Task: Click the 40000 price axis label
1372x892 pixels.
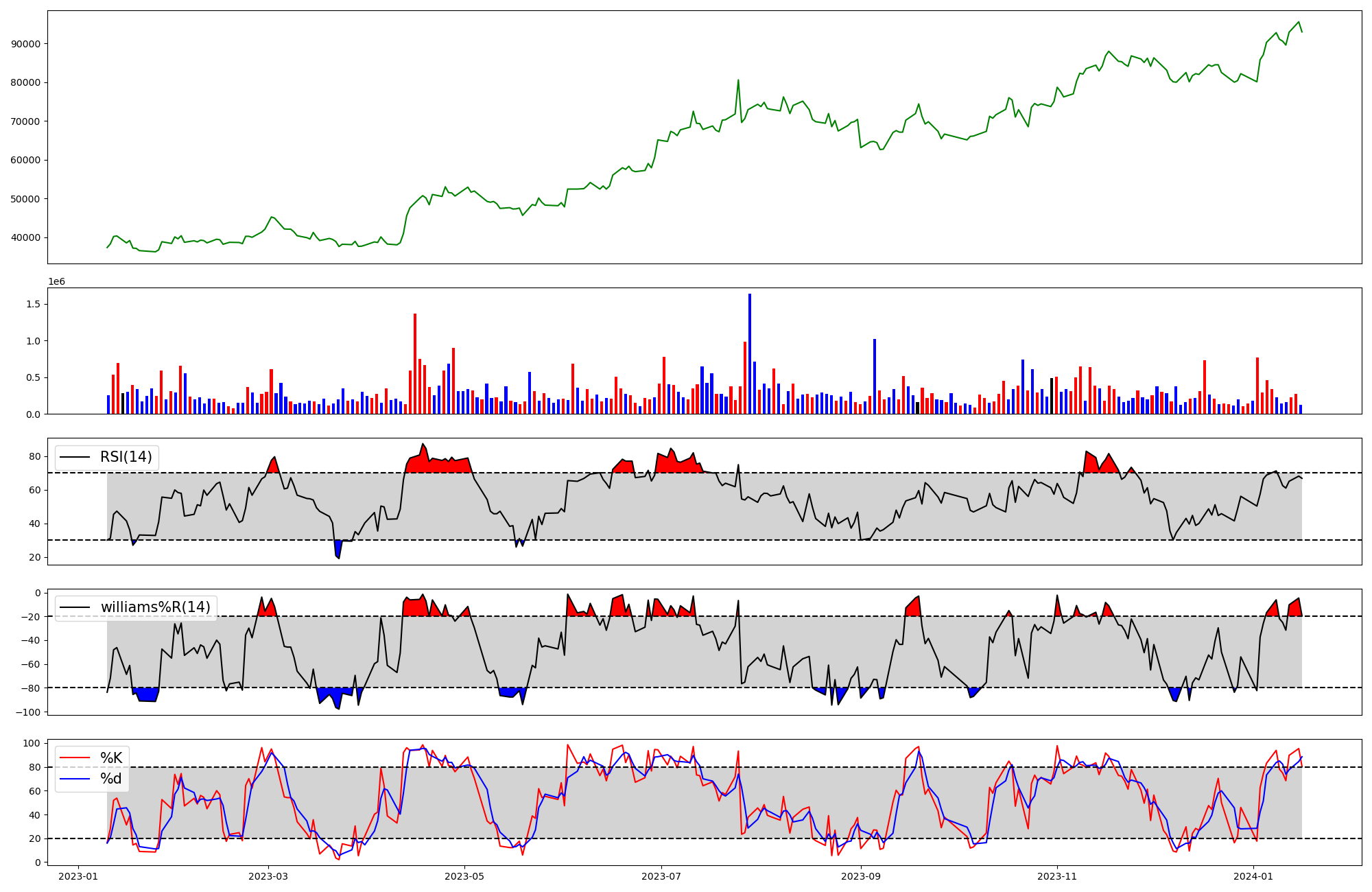Action: (x=25, y=238)
